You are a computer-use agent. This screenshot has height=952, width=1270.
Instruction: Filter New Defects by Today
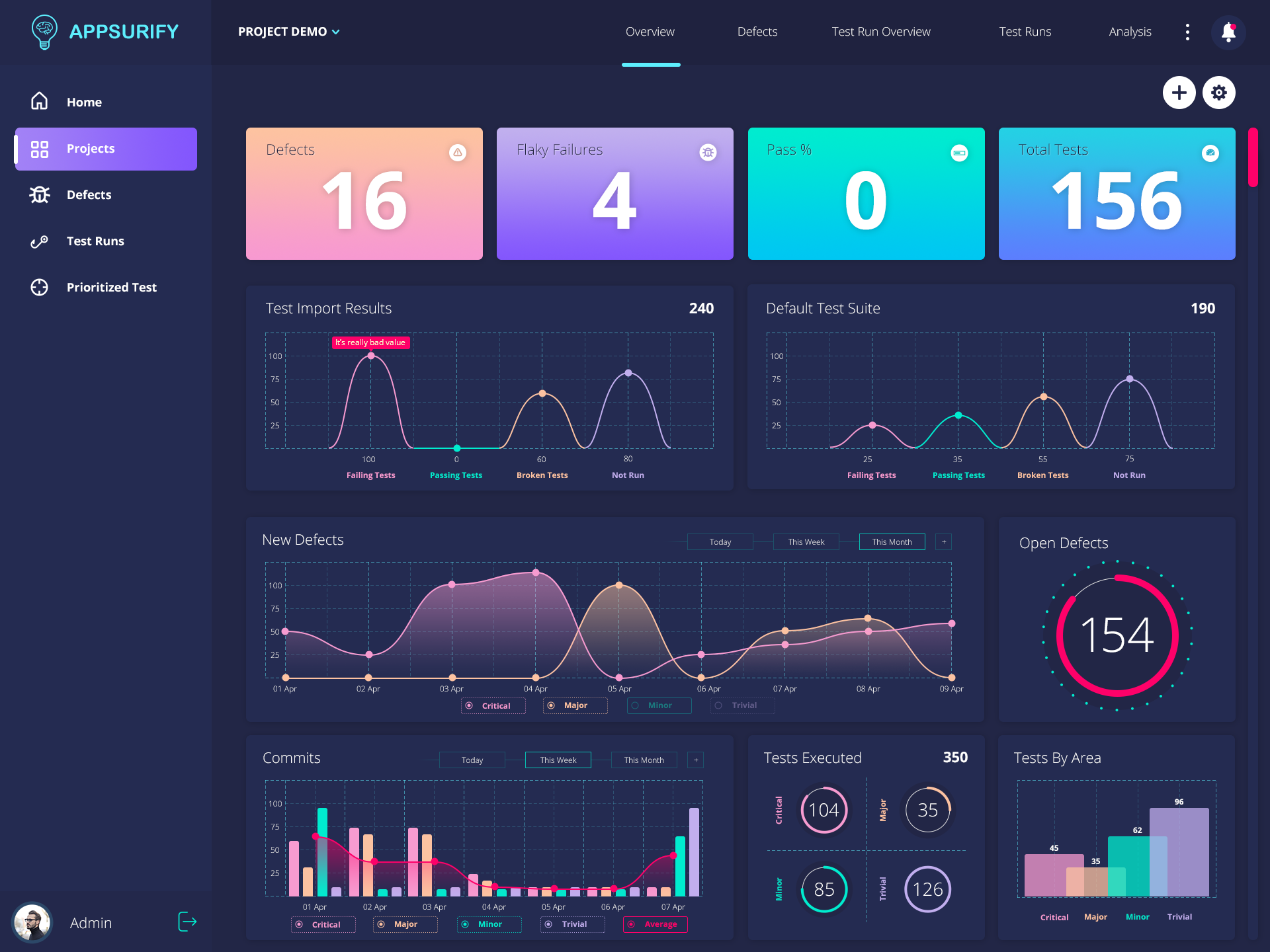(x=720, y=541)
